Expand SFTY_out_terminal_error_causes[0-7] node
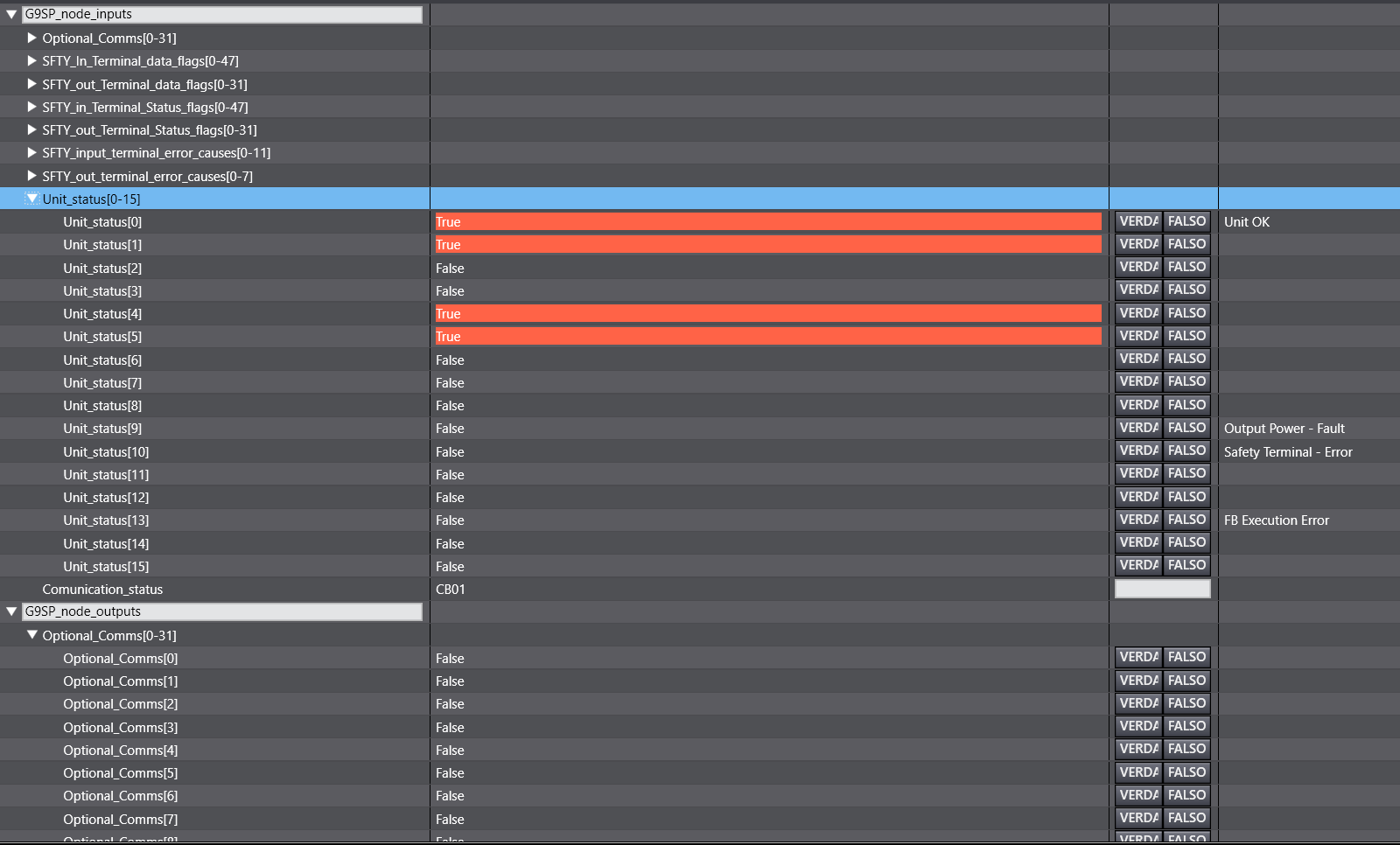This screenshot has height=845, width=1400. [31, 176]
